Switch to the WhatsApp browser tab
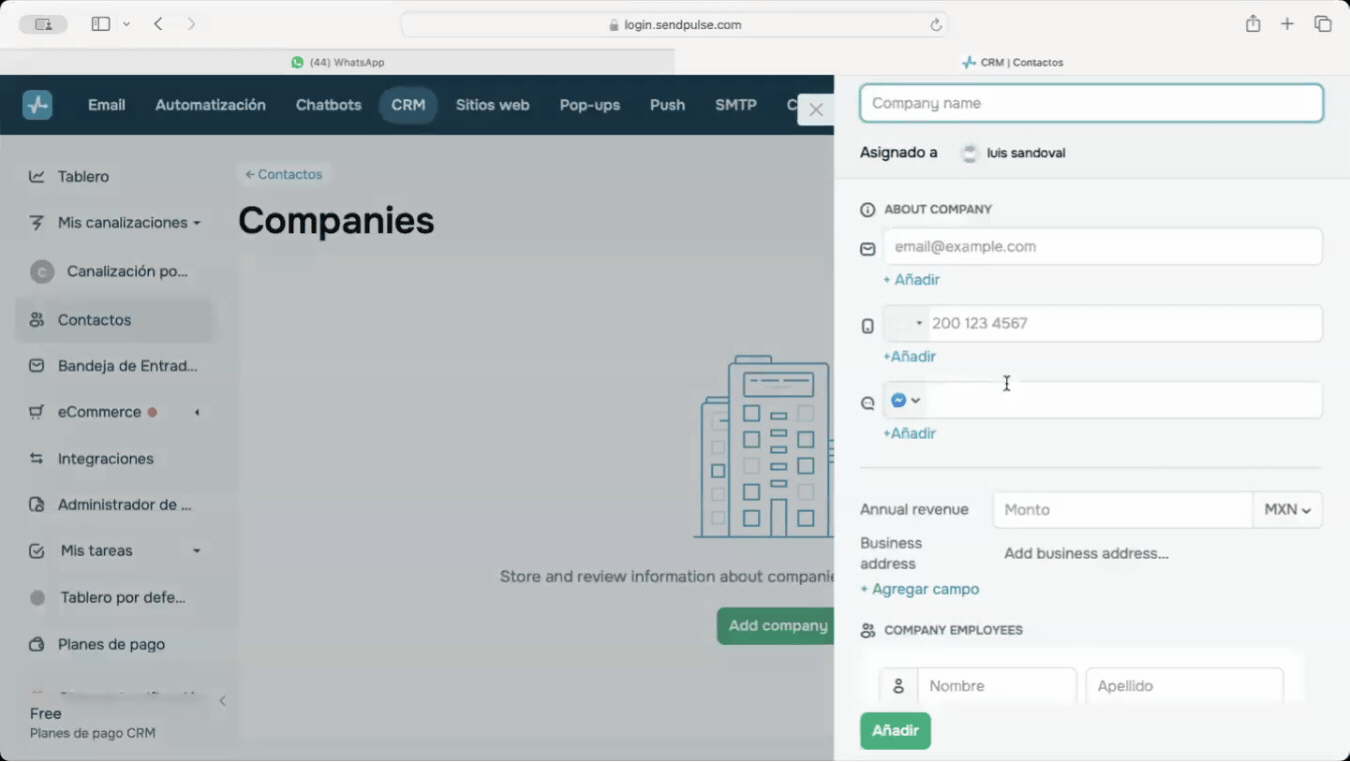 (337, 62)
